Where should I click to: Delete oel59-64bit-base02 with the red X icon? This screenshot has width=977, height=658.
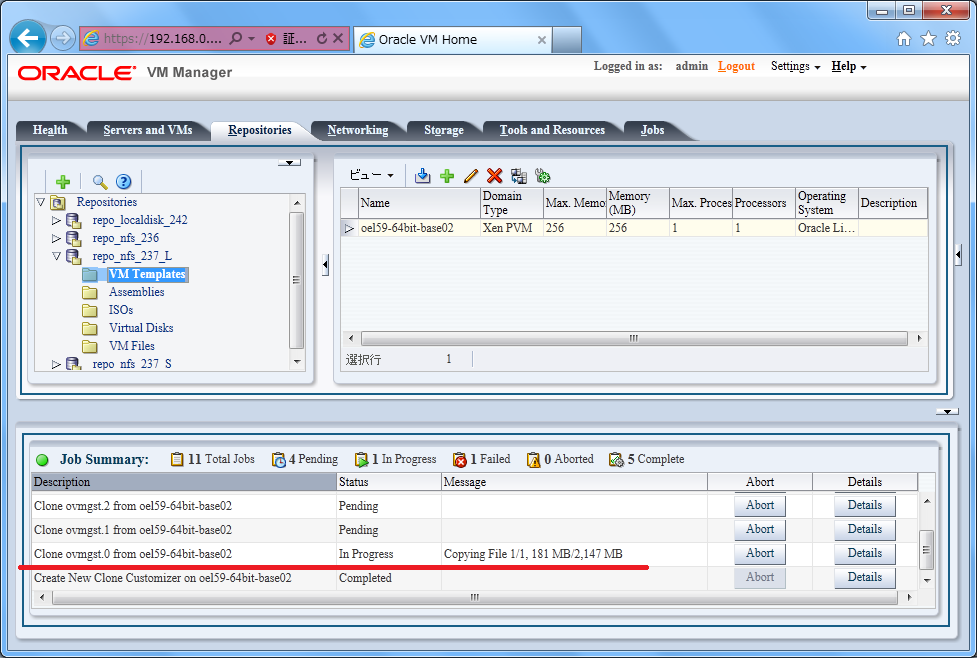[x=495, y=176]
